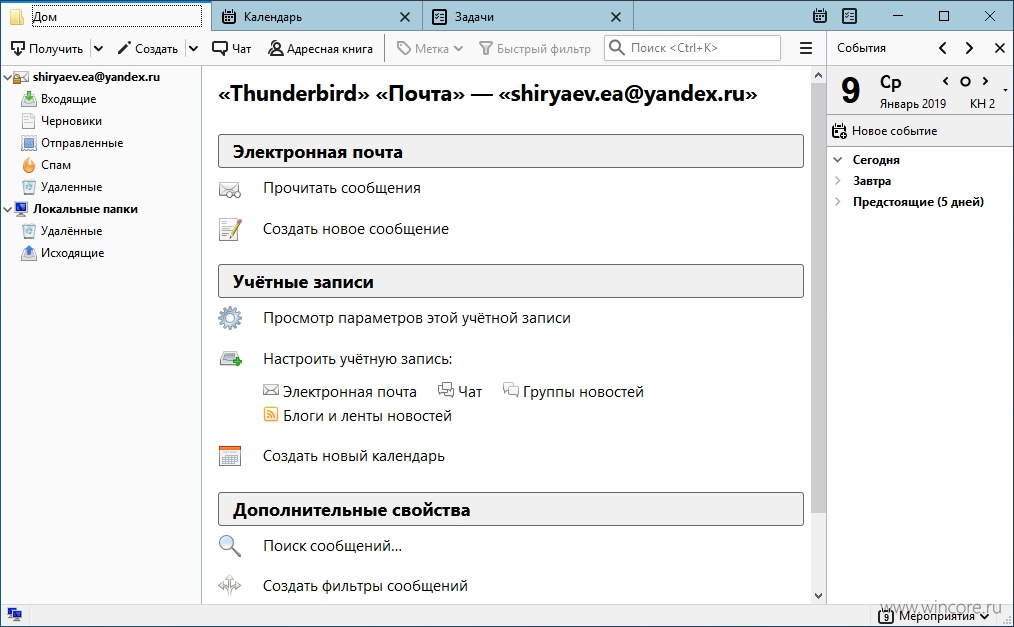
Task: Open the Адресная книга address book
Action: click(x=321, y=48)
